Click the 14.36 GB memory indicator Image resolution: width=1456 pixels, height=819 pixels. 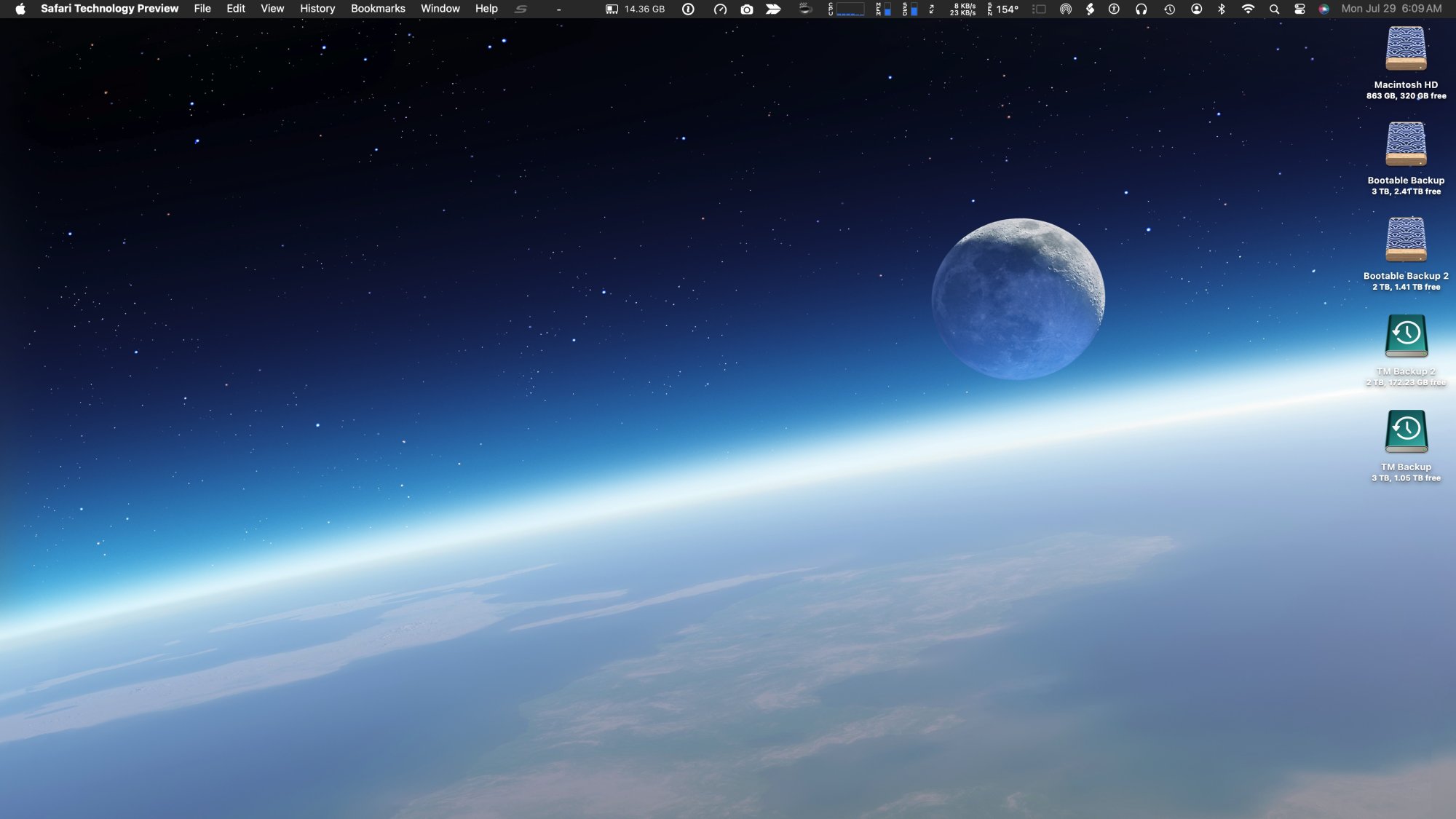pyautogui.click(x=636, y=9)
